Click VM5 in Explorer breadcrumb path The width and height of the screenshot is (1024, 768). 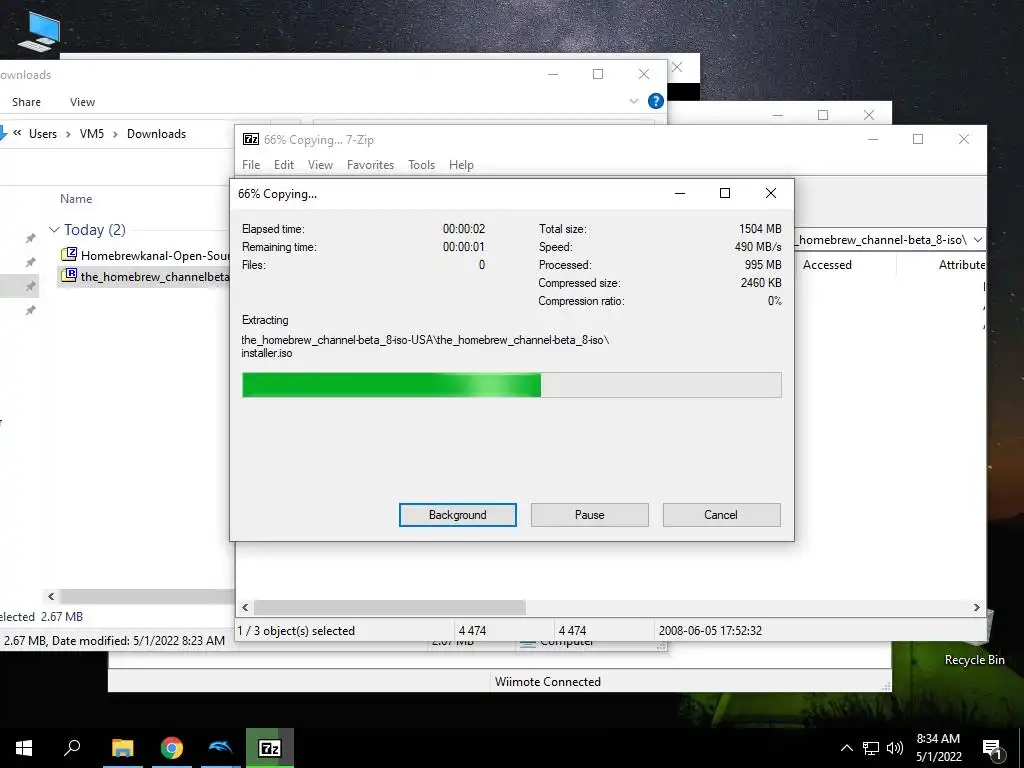click(x=91, y=134)
